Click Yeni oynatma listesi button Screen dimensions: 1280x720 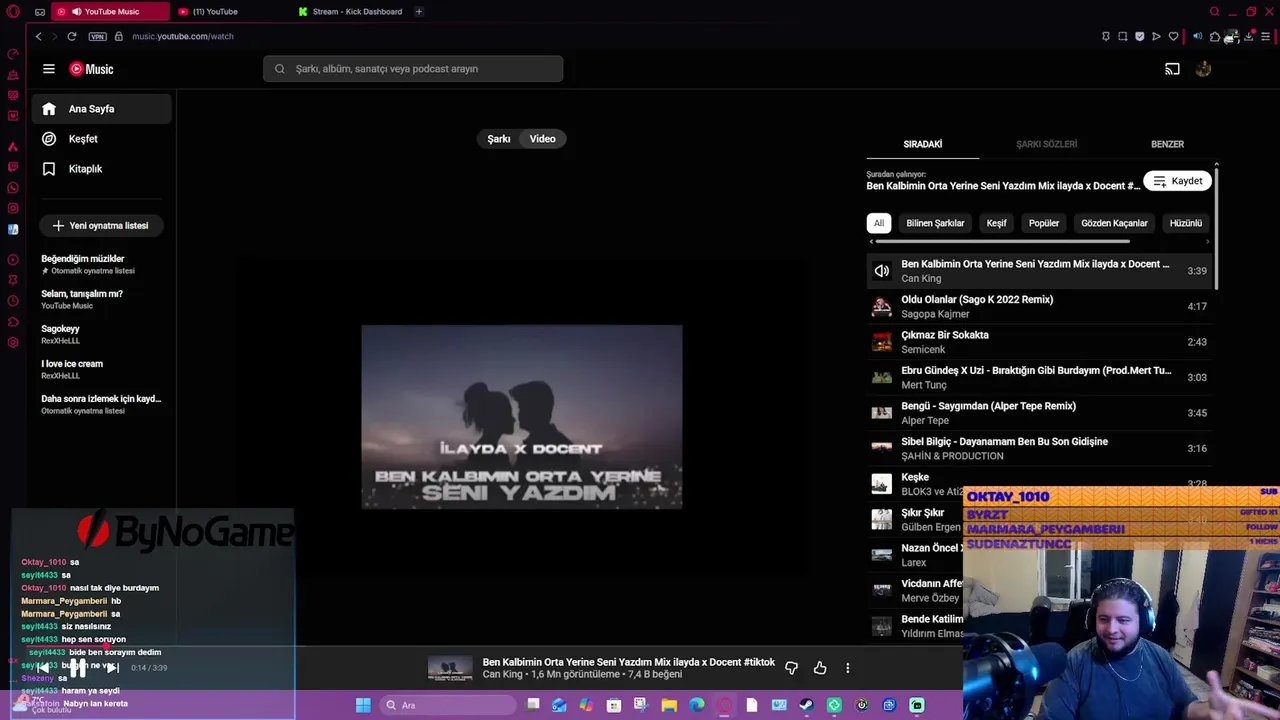pos(100,226)
